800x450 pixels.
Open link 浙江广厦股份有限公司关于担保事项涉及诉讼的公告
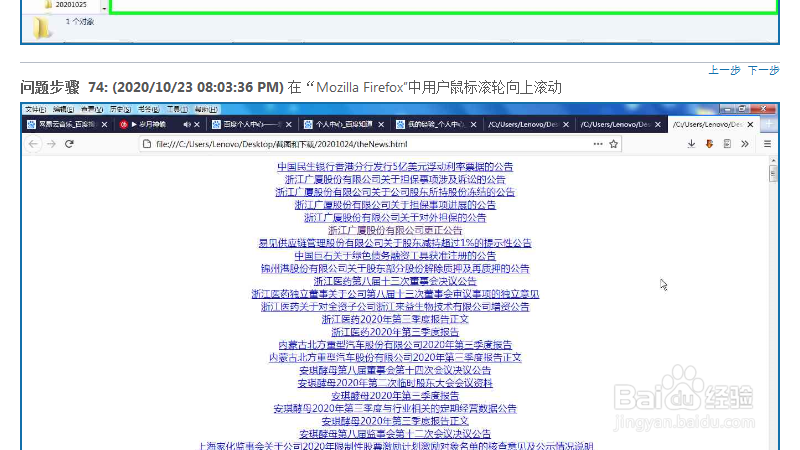(x=395, y=180)
